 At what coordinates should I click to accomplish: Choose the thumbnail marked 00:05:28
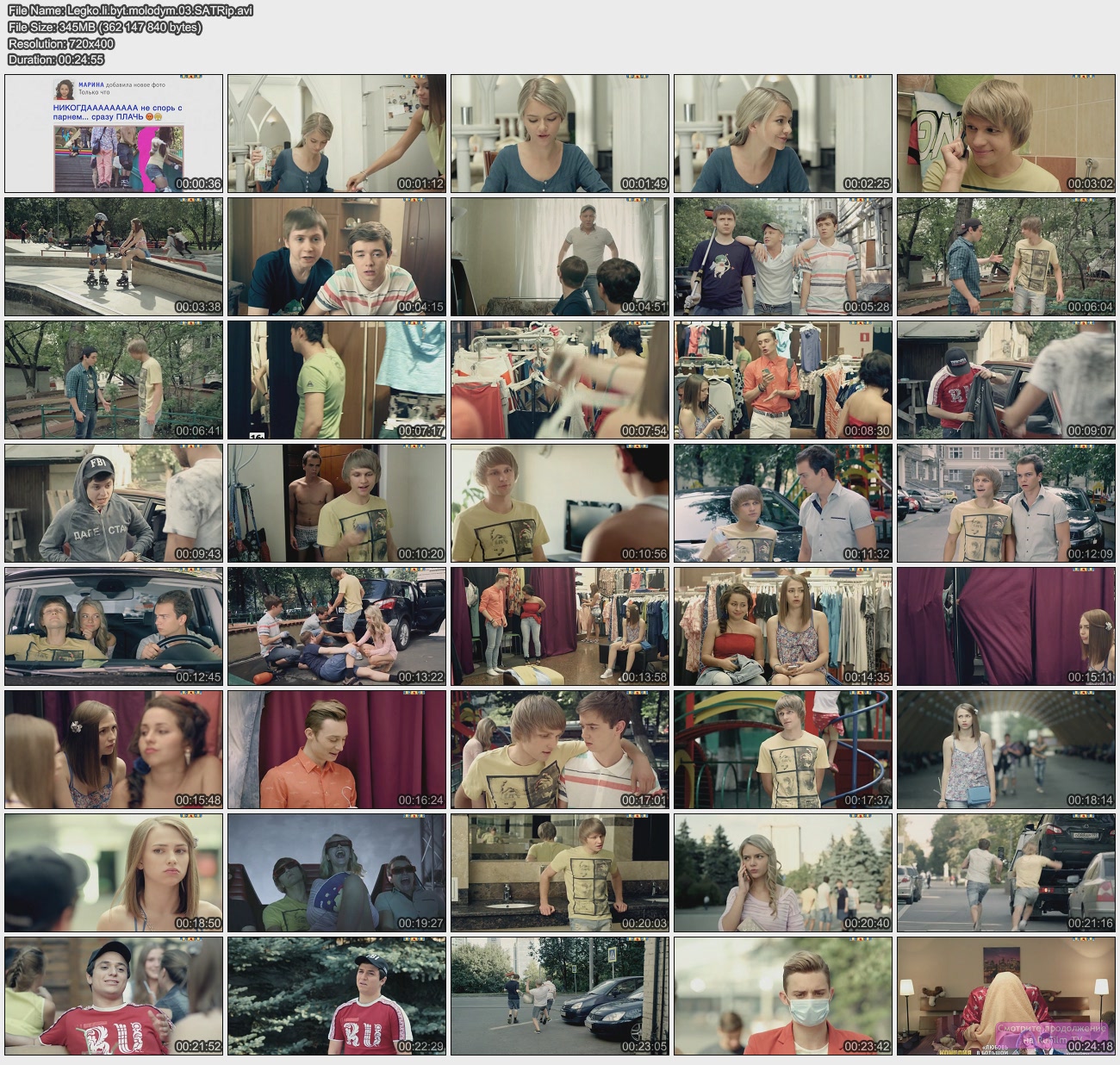pyautogui.click(x=782, y=257)
